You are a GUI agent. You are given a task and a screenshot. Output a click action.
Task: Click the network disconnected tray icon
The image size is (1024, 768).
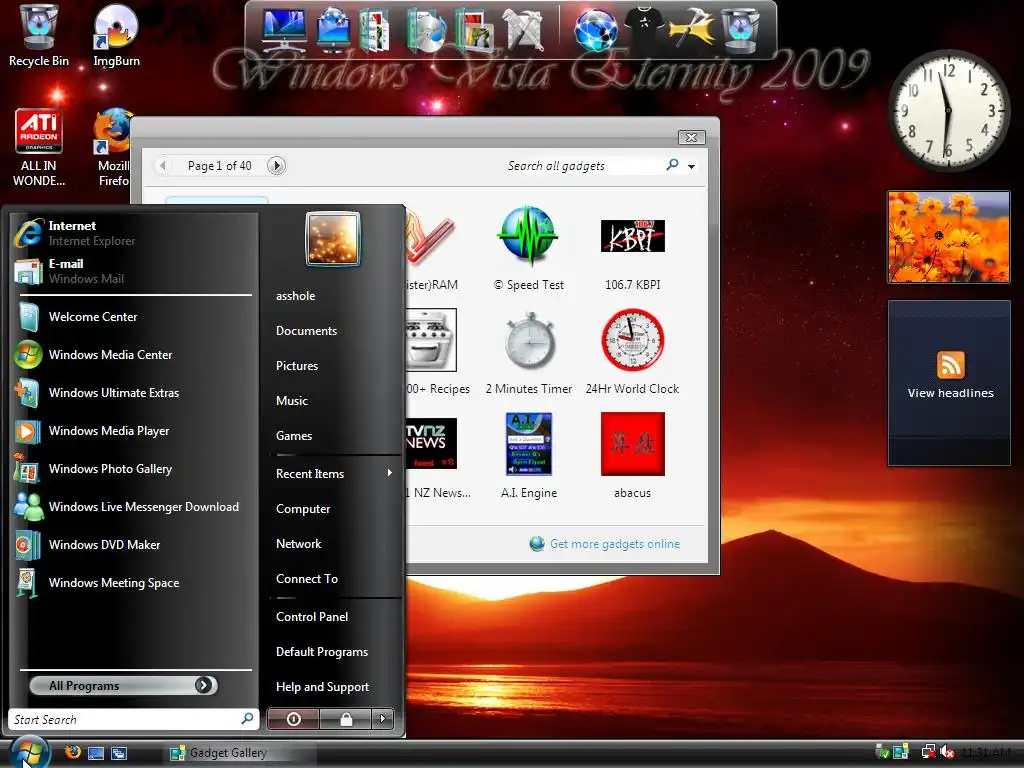tap(927, 752)
